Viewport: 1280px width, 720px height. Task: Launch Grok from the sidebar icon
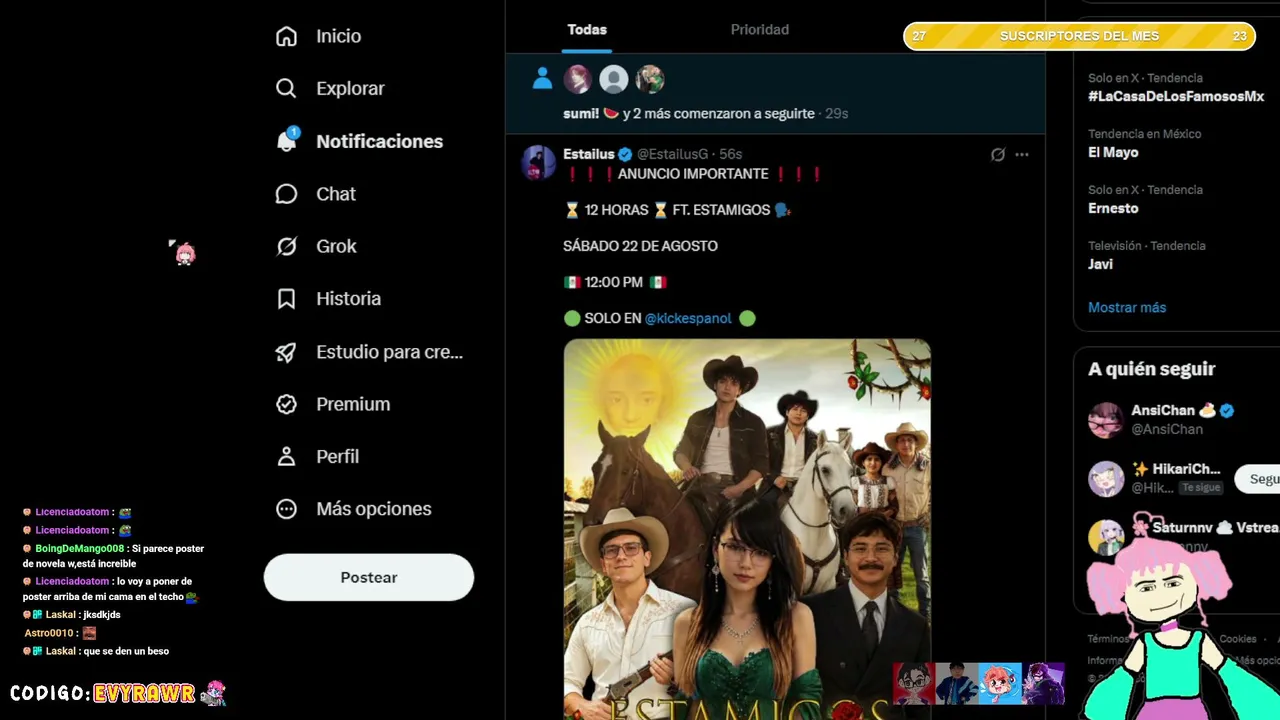click(x=287, y=246)
